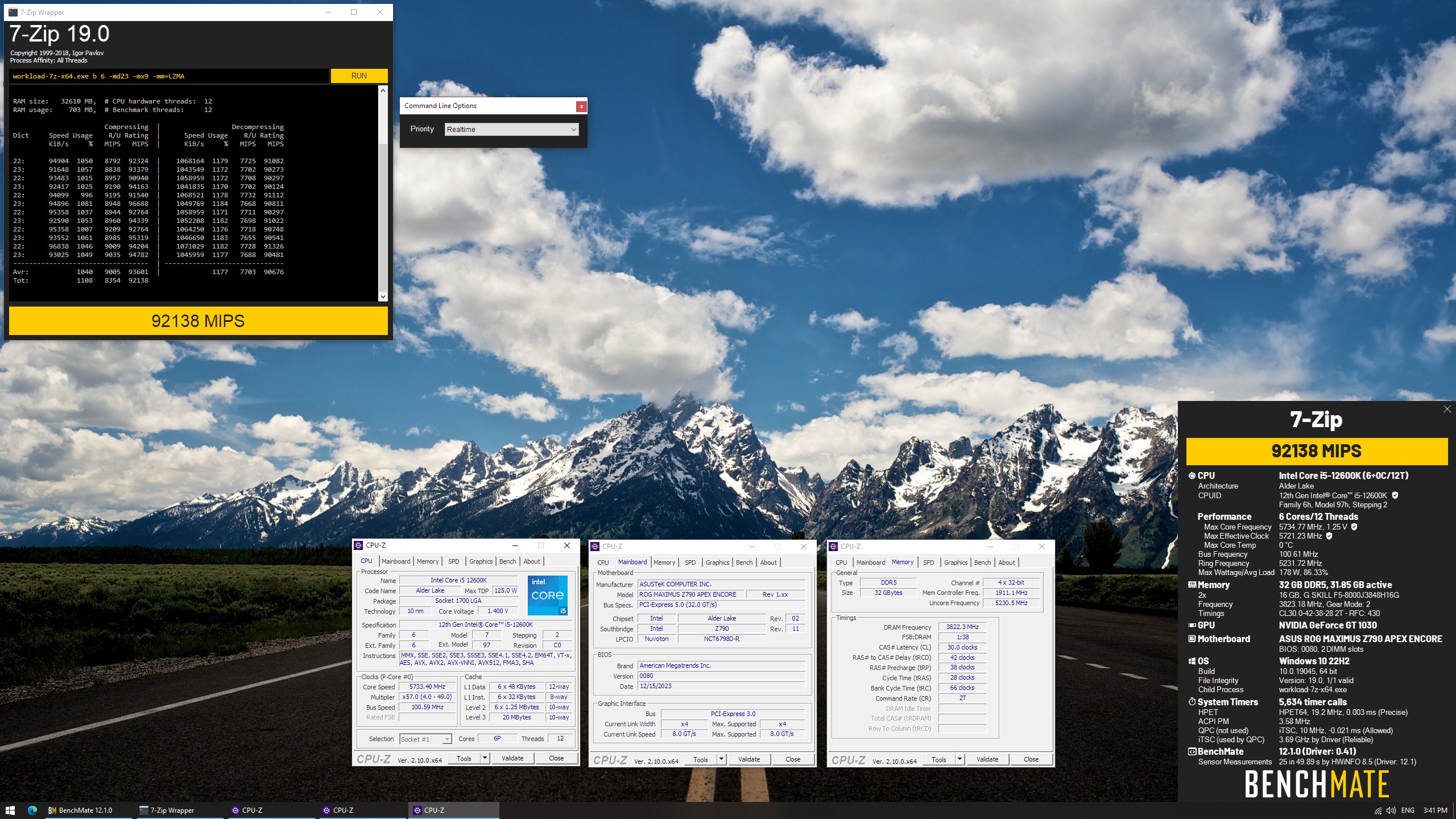Click the CPU chip icon in BenchMate panel

coord(1192,475)
